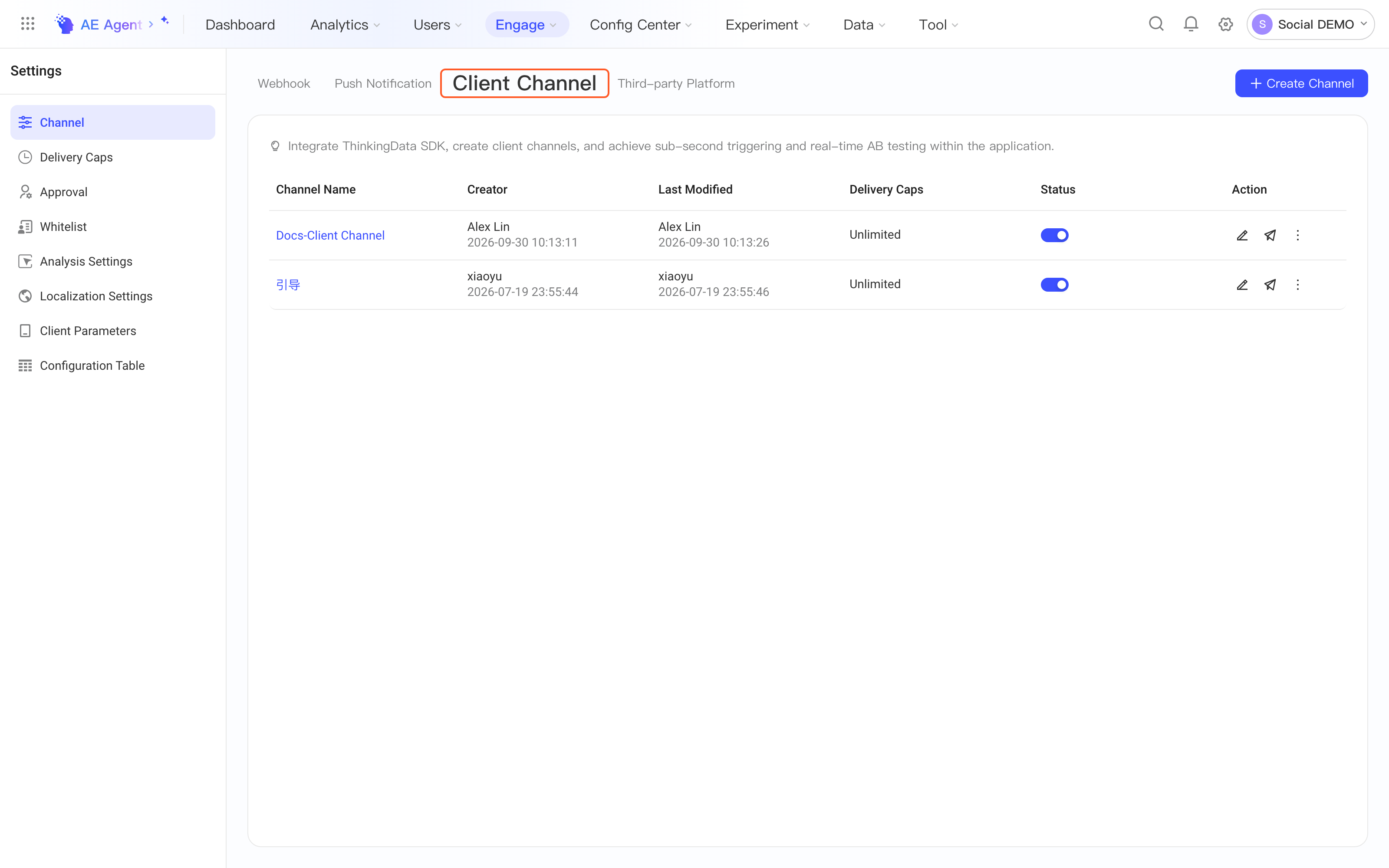Switch to the Third-party Platform tab
1389x868 pixels.
[x=676, y=84]
